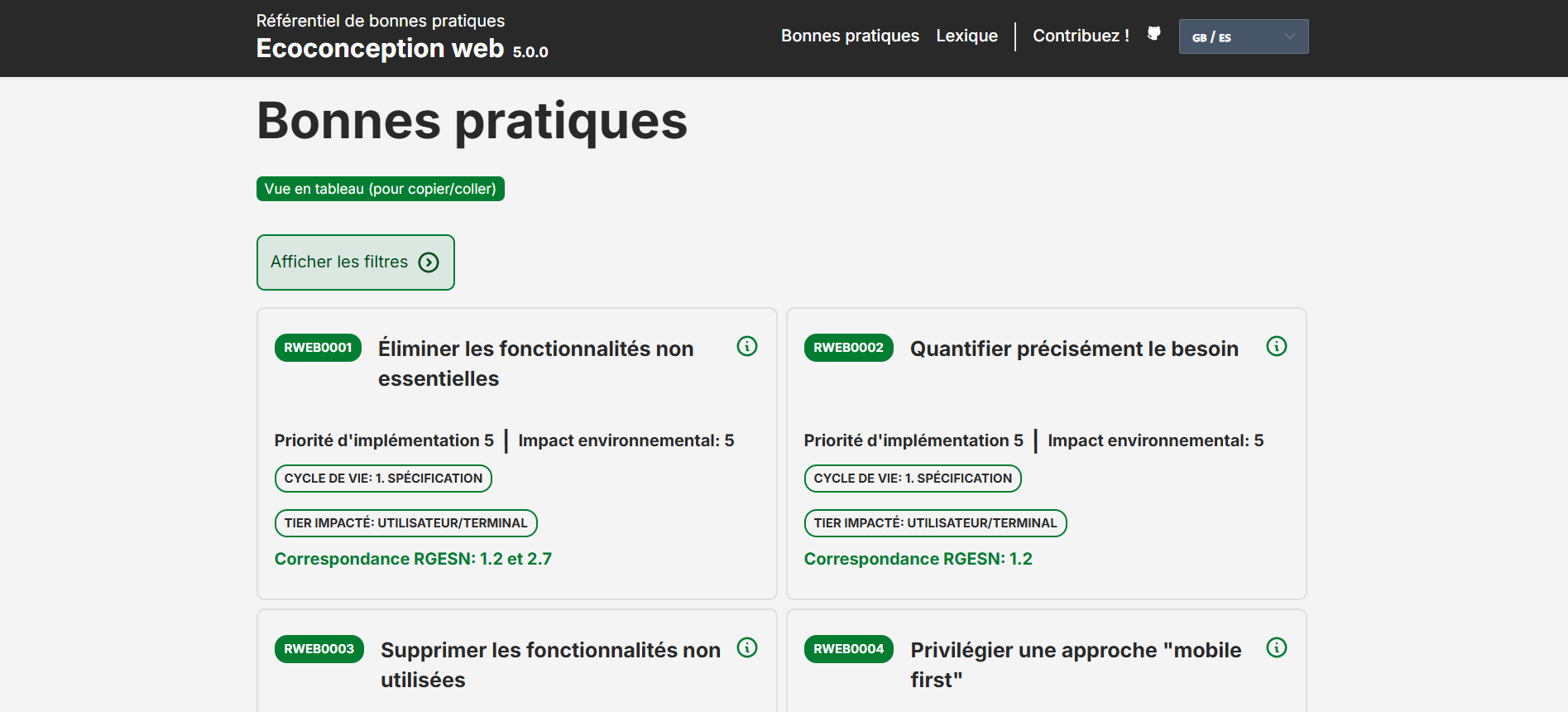The width and height of the screenshot is (1568, 712).
Task: Open the GitHub repository icon in header
Action: pyautogui.click(x=1153, y=34)
